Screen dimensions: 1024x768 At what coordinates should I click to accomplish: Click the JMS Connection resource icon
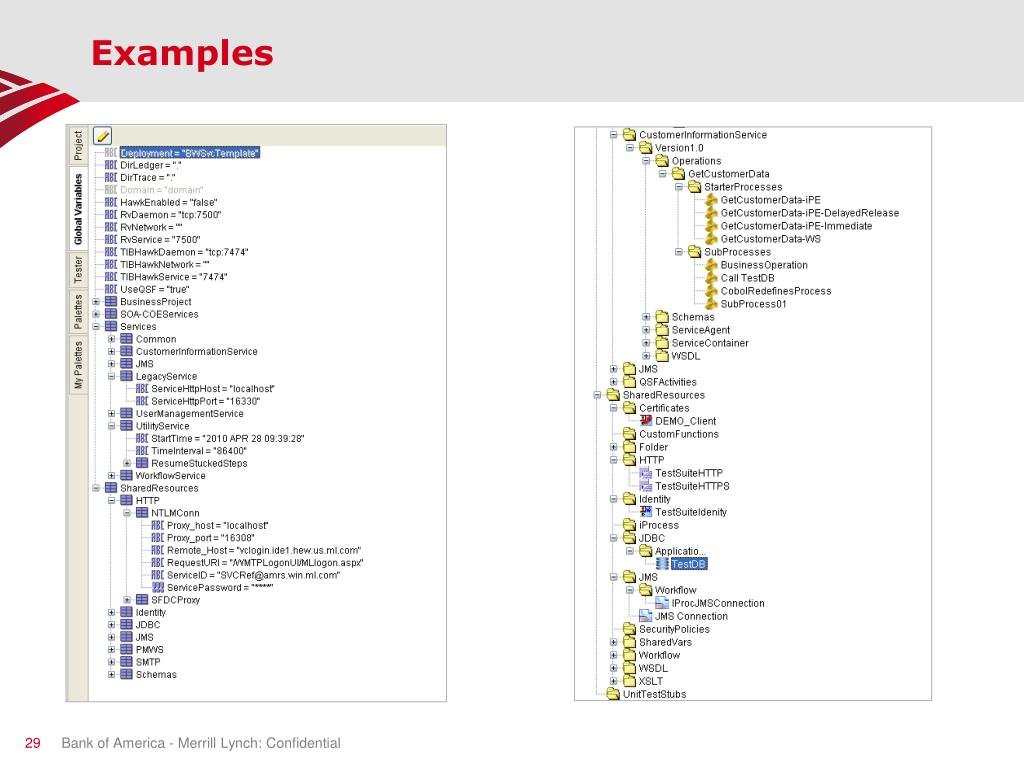646,616
